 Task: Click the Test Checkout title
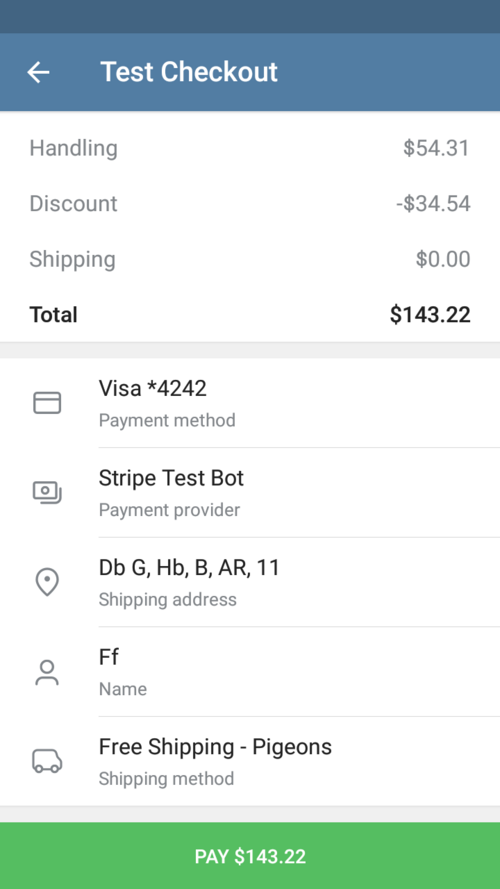point(189,72)
